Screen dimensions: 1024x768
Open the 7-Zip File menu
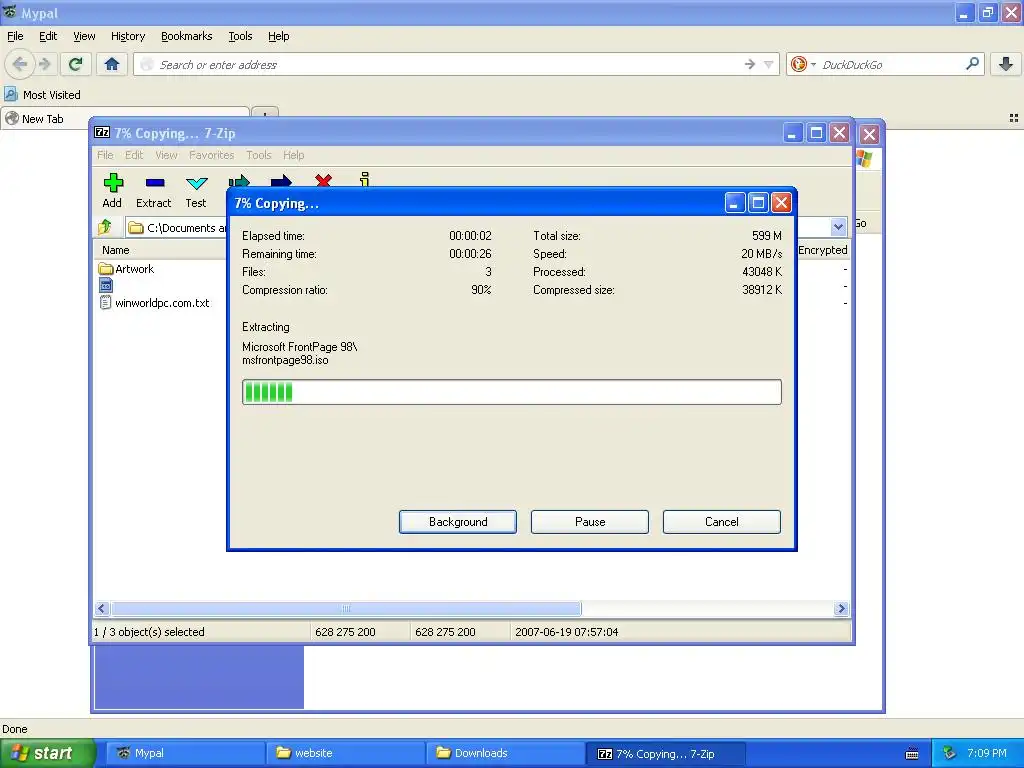click(105, 155)
